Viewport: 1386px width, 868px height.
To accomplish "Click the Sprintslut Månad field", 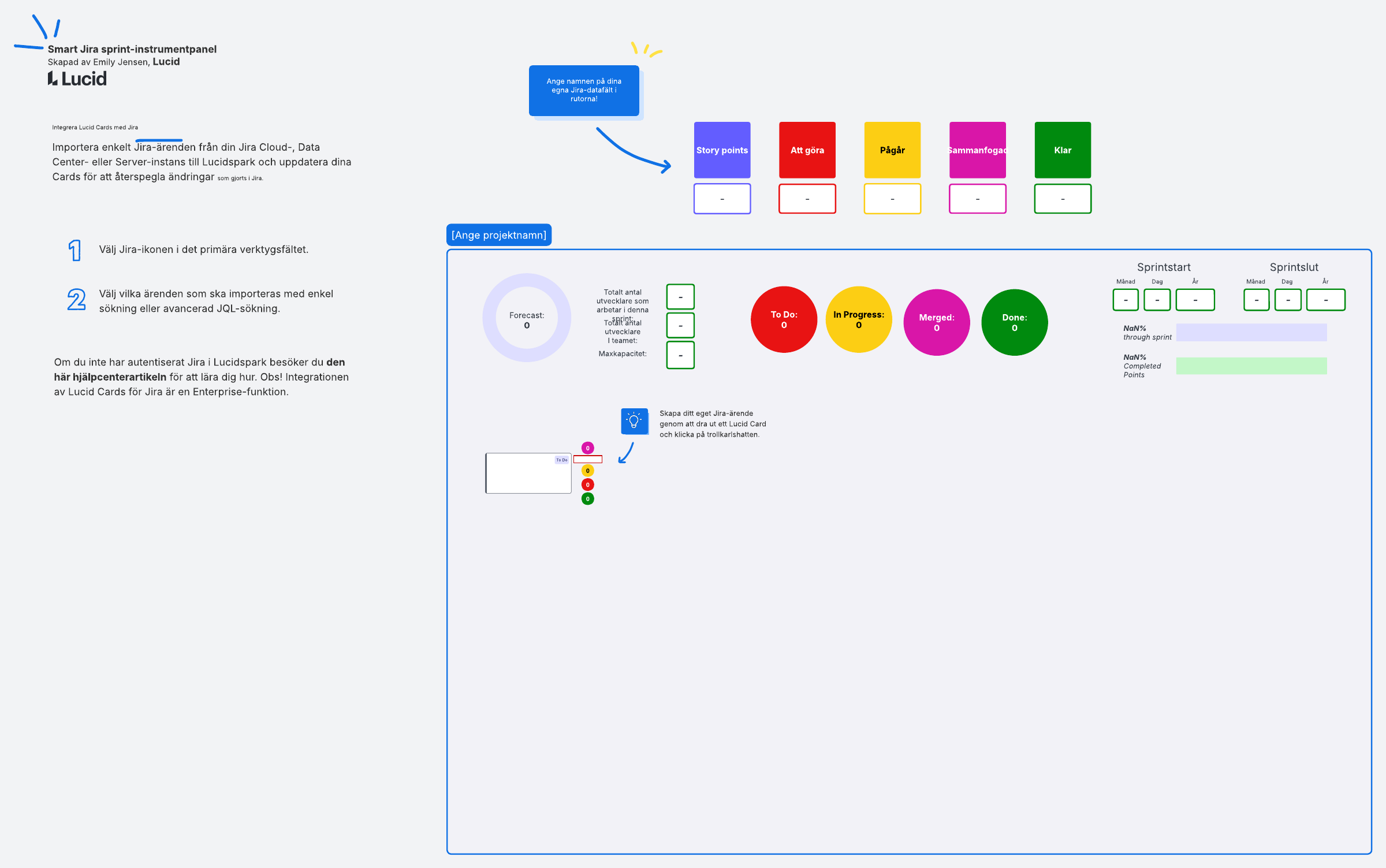I will click(x=1257, y=300).
